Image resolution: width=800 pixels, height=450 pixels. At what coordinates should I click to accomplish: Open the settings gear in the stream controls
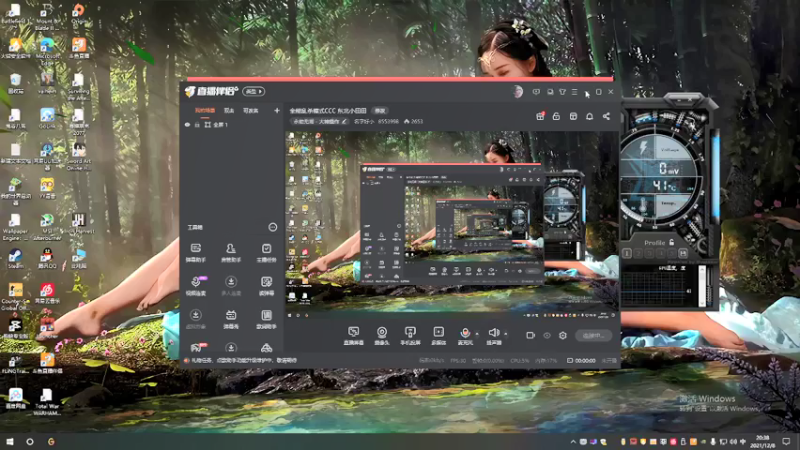(x=563, y=335)
